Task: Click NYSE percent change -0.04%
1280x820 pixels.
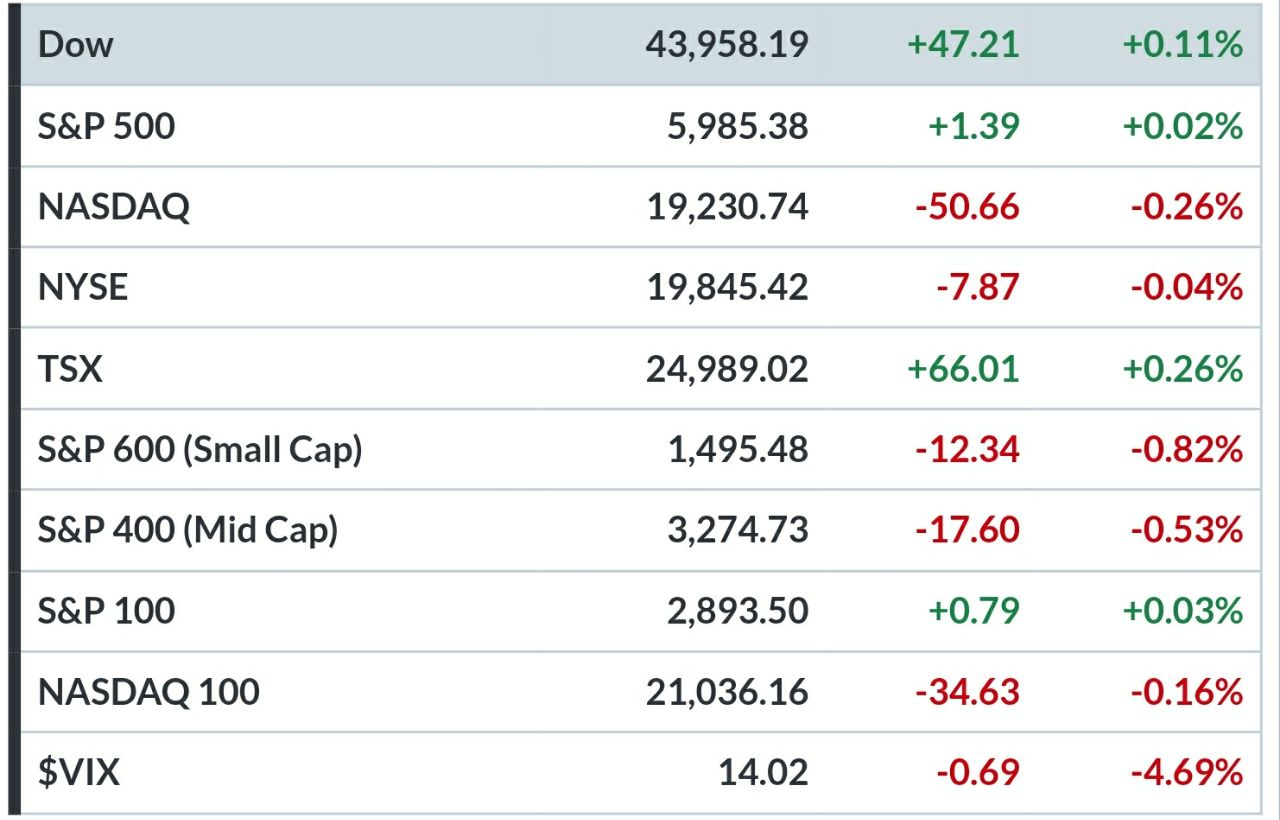Action: point(1187,288)
